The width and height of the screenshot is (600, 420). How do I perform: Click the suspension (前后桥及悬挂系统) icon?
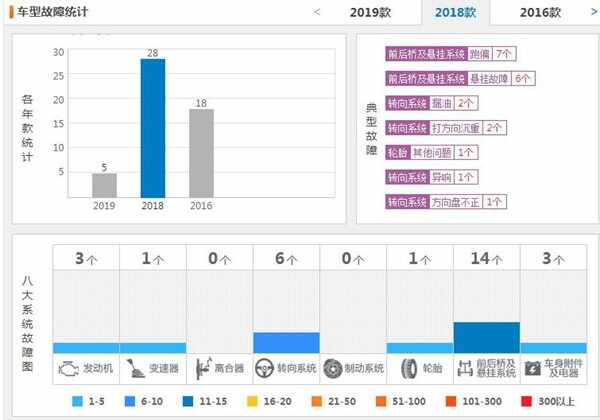[465, 368]
